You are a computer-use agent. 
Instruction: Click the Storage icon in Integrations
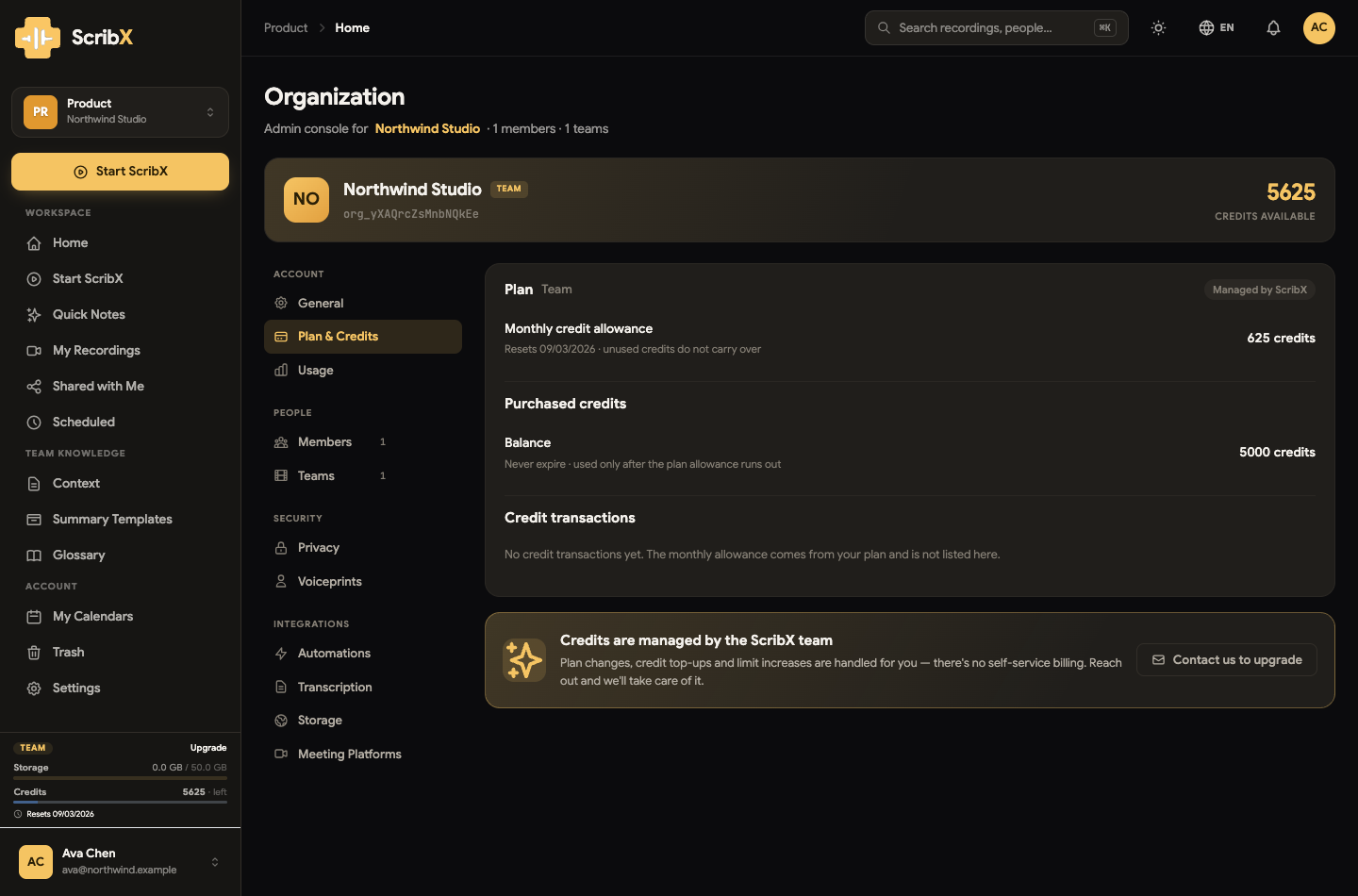pos(281,721)
